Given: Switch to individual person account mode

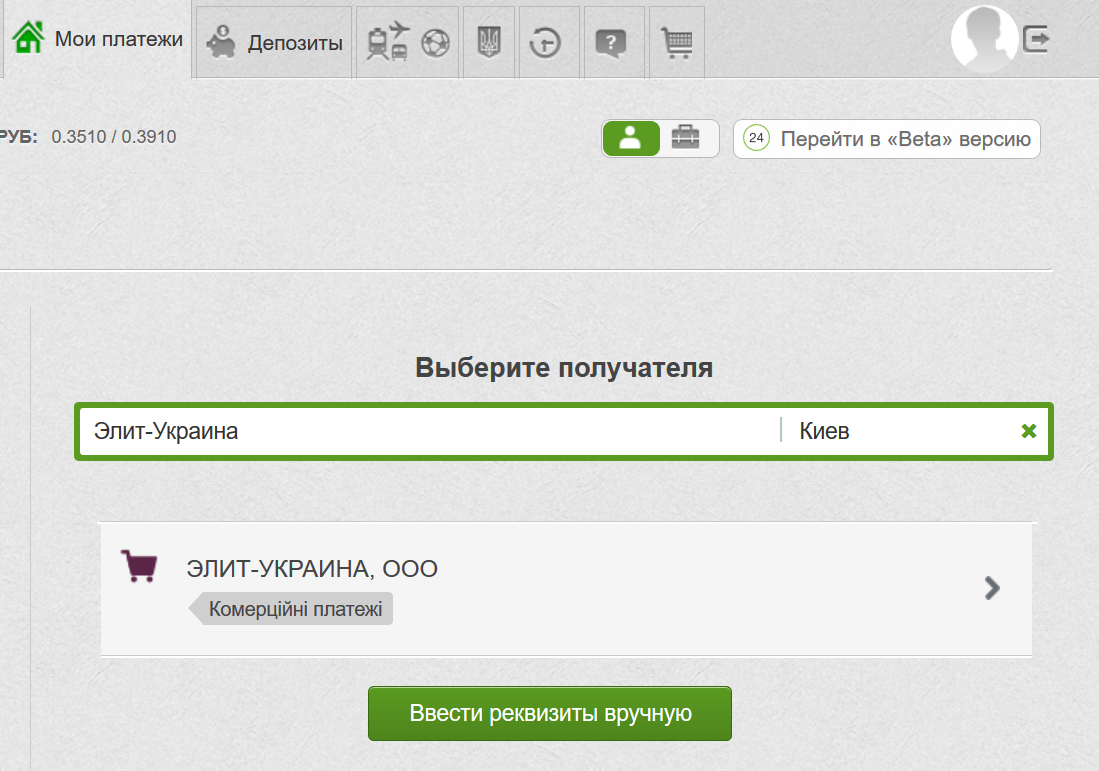Looking at the screenshot, I should [x=631, y=139].
